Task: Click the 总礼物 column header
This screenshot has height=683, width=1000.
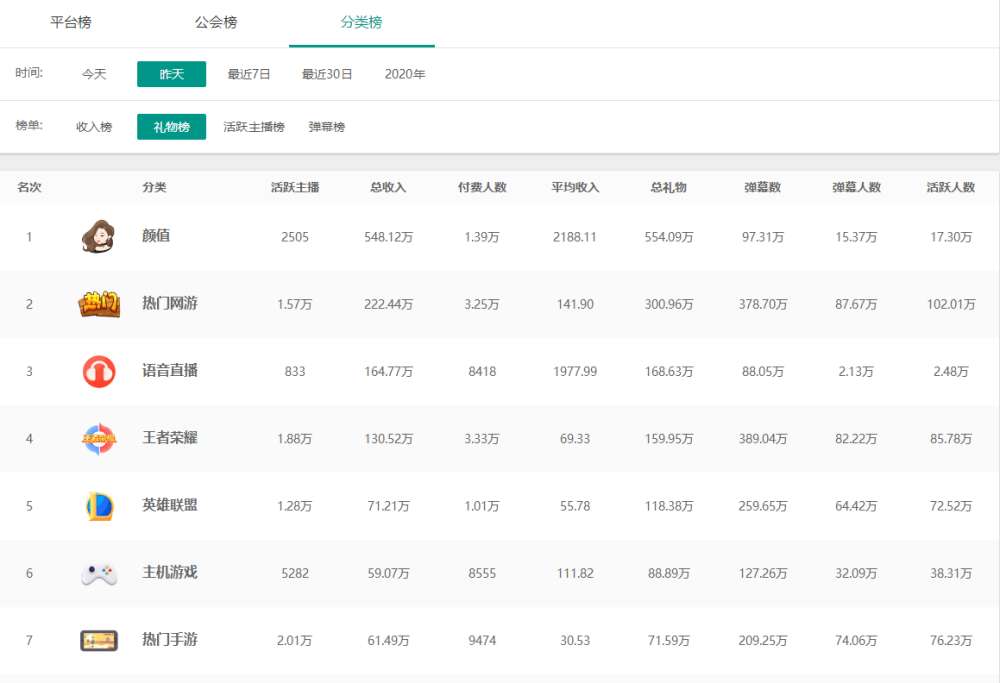Action: click(668, 187)
